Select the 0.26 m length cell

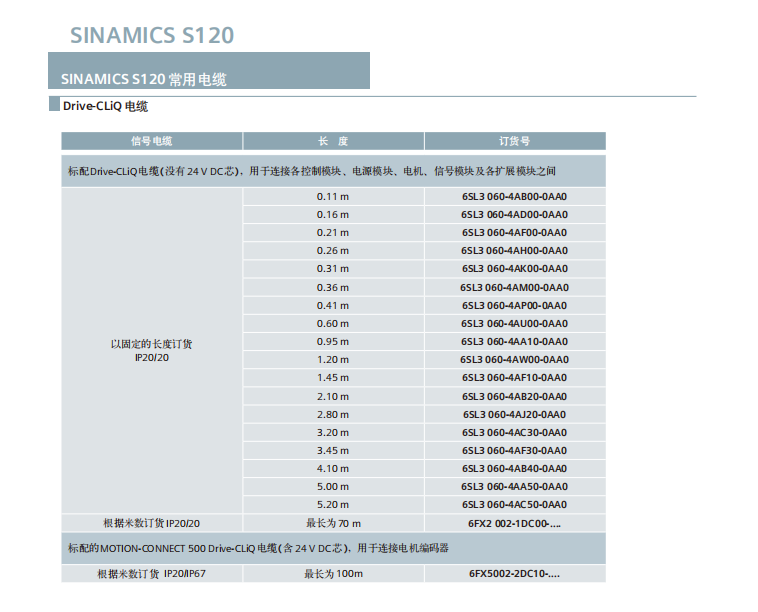coord(334,251)
